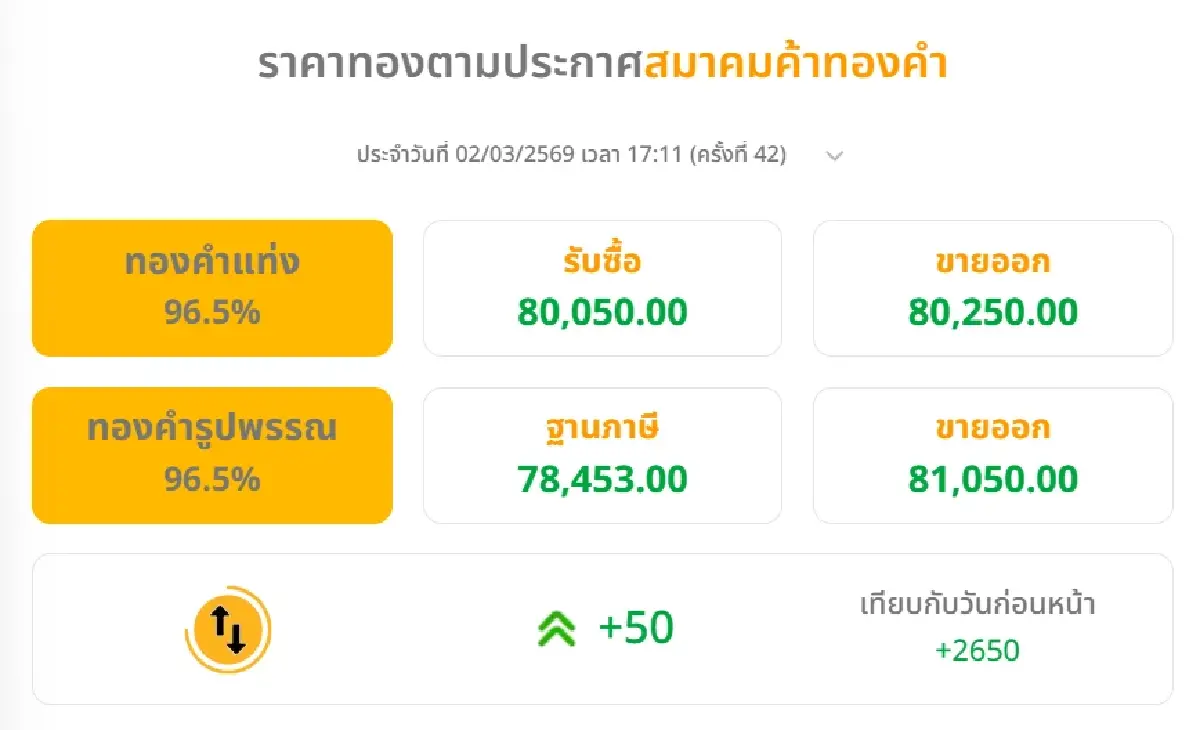This screenshot has width=1200, height=730.
Task: Click the circular yellow change status badge
Action: (227, 628)
